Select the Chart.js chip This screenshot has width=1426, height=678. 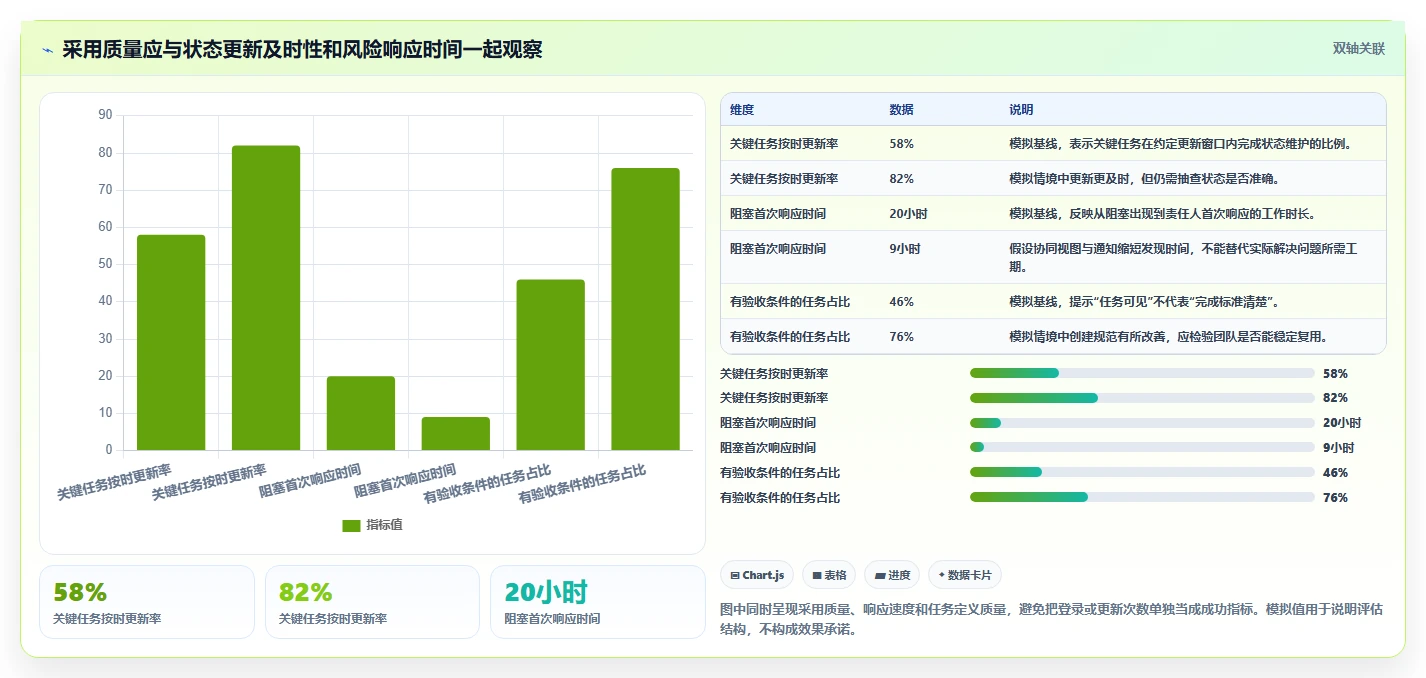[757, 575]
